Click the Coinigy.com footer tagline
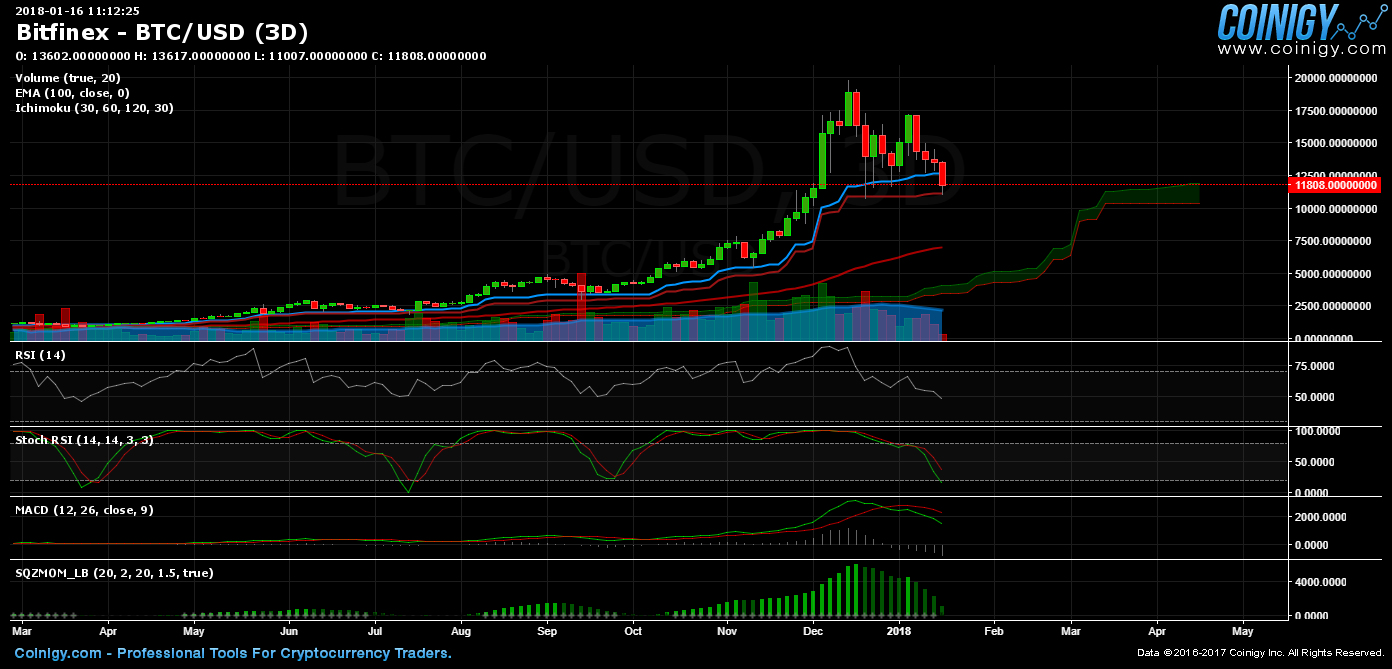This screenshot has height=669, width=1392. pyautogui.click(x=231, y=653)
